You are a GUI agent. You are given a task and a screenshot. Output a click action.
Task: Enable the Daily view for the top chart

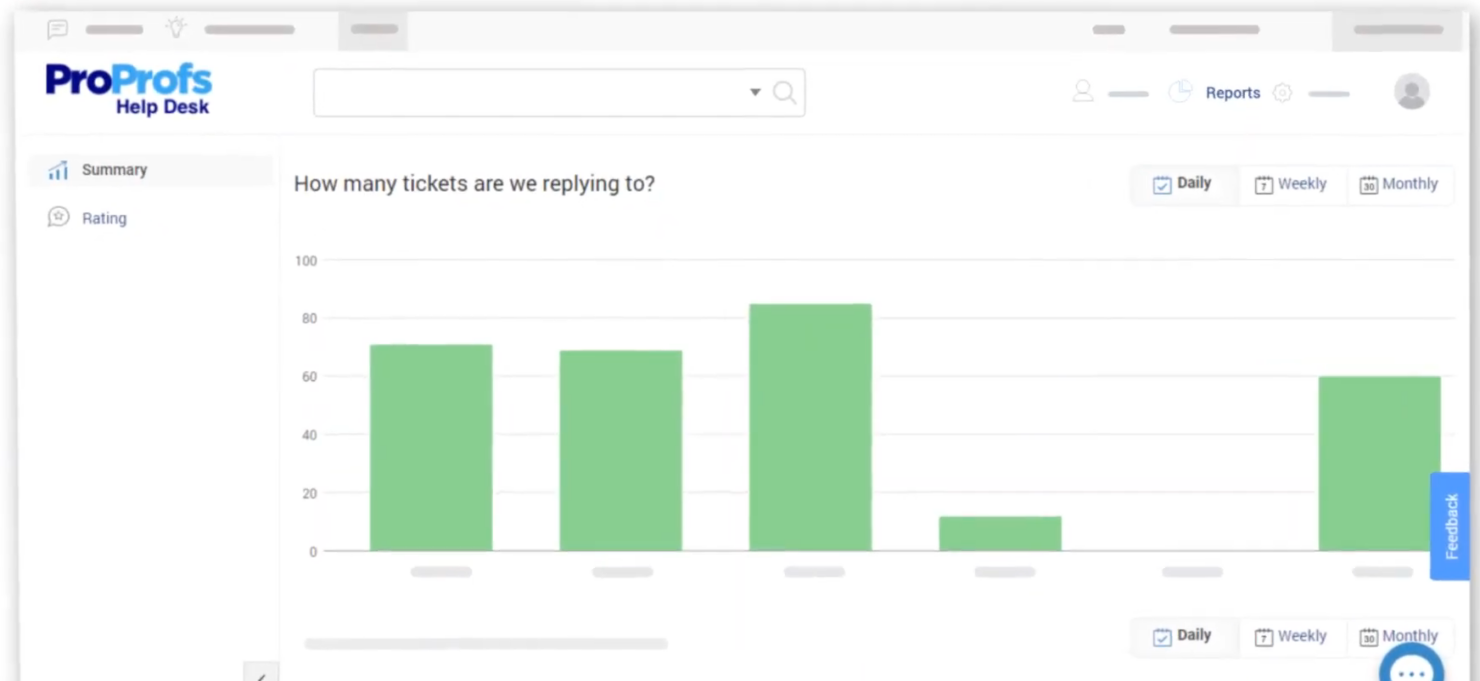pos(1184,184)
